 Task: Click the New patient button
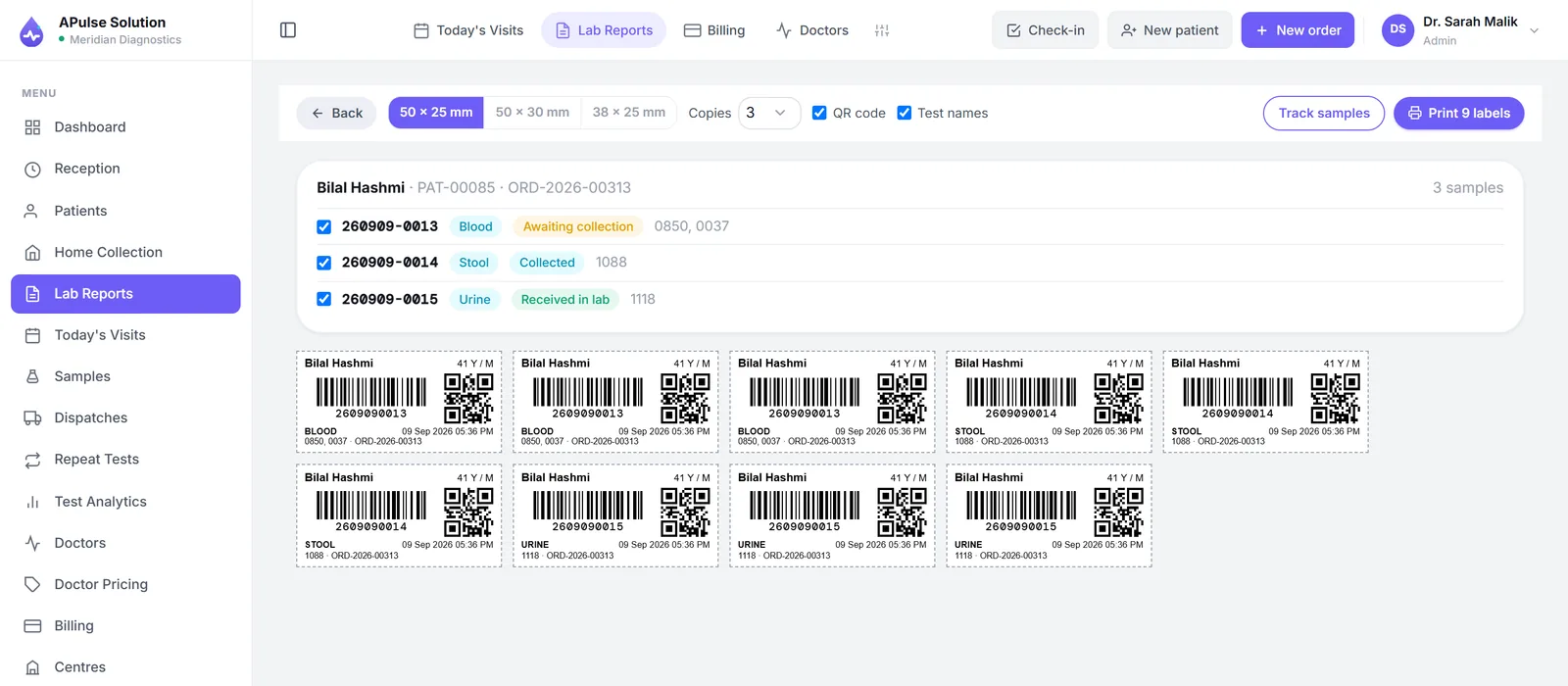1170,30
